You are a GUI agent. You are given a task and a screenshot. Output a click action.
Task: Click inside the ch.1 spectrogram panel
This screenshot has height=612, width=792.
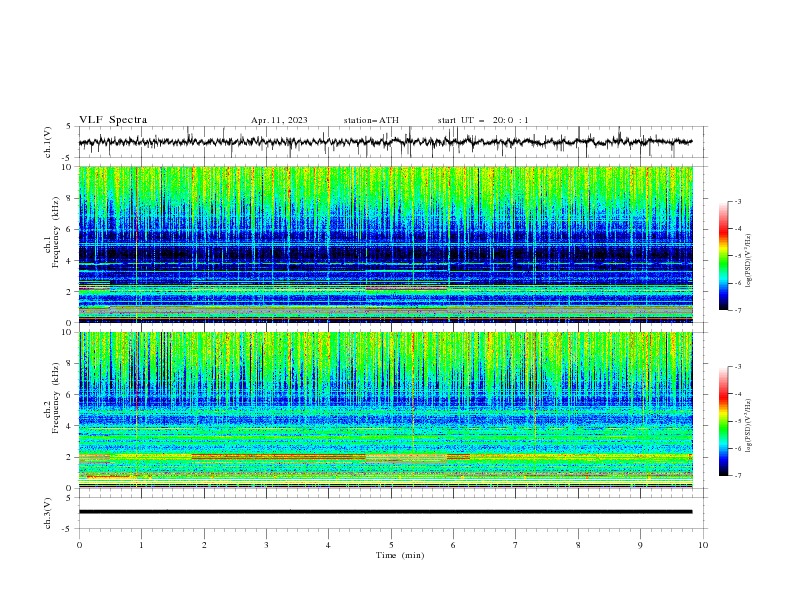click(385, 244)
